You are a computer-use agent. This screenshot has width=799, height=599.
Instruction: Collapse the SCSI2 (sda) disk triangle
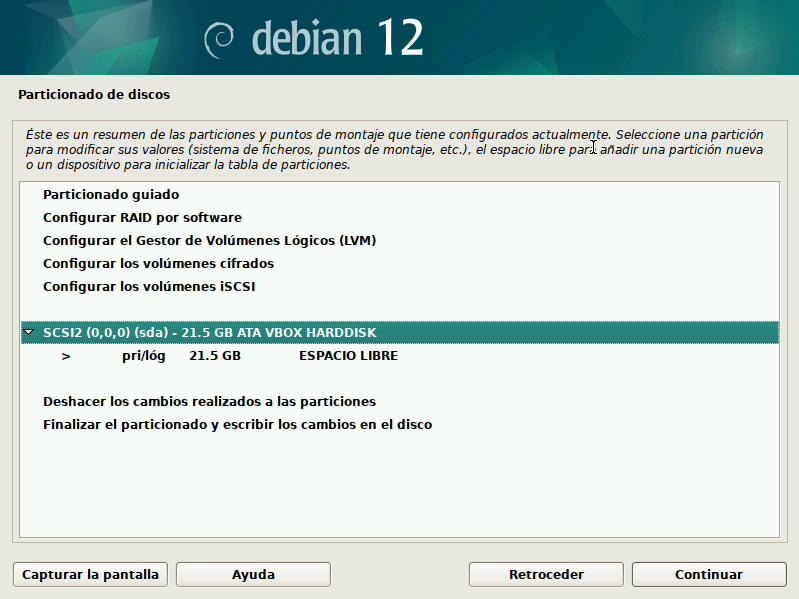30,332
